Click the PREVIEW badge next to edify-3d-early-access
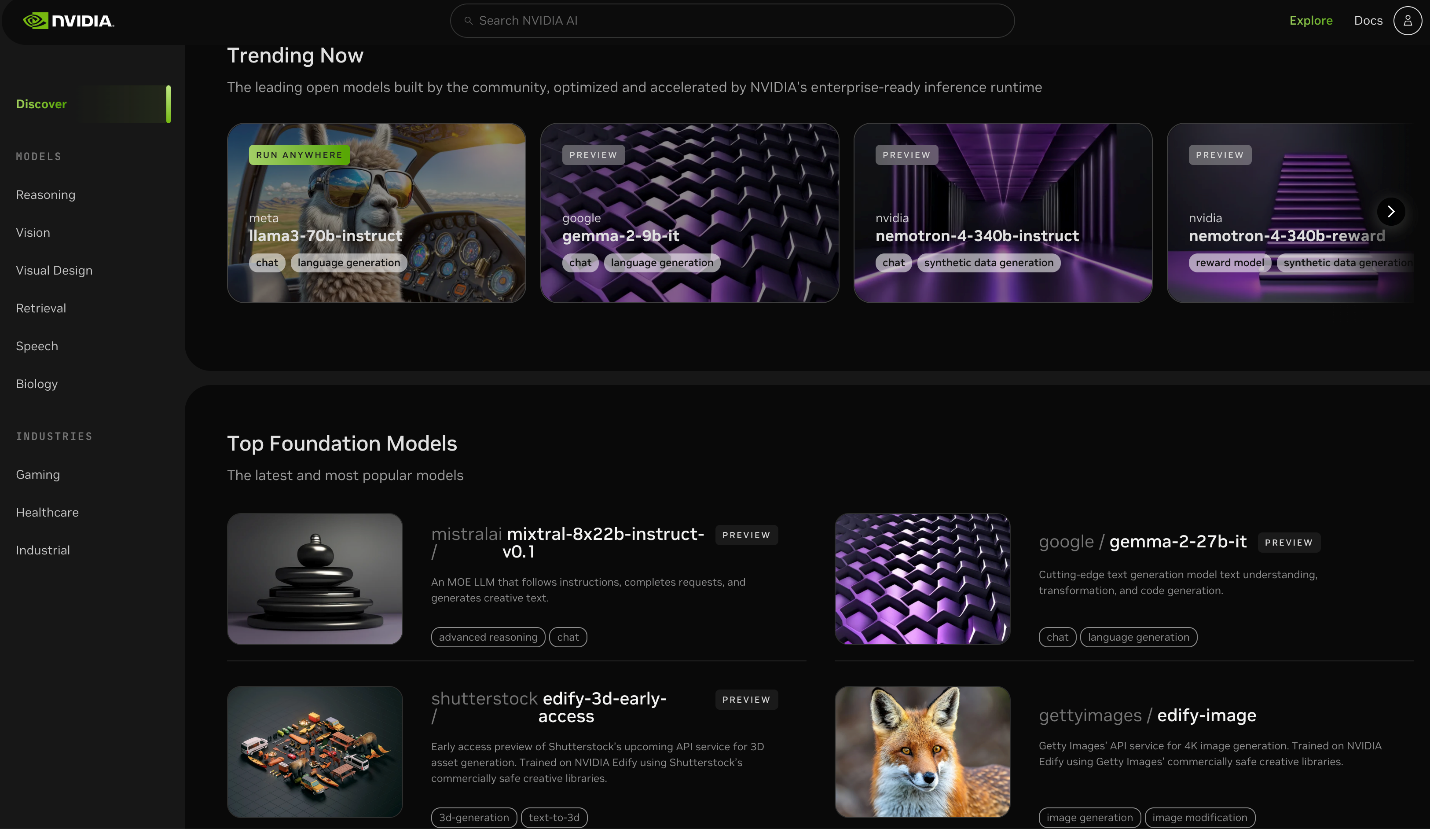This screenshot has height=829, width=1430. pyautogui.click(x=747, y=700)
